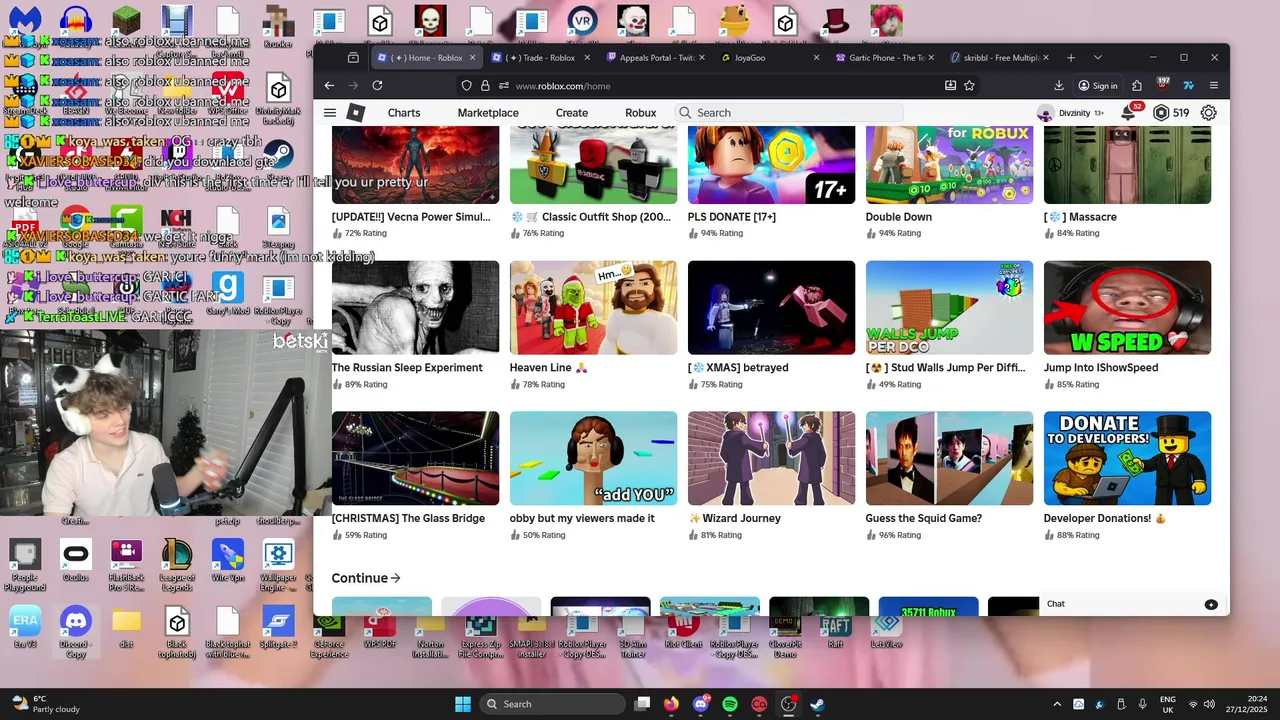Image resolution: width=1280 pixels, height=720 pixels.
Task: Open the Oculus desktop shortcut
Action: tap(75, 560)
